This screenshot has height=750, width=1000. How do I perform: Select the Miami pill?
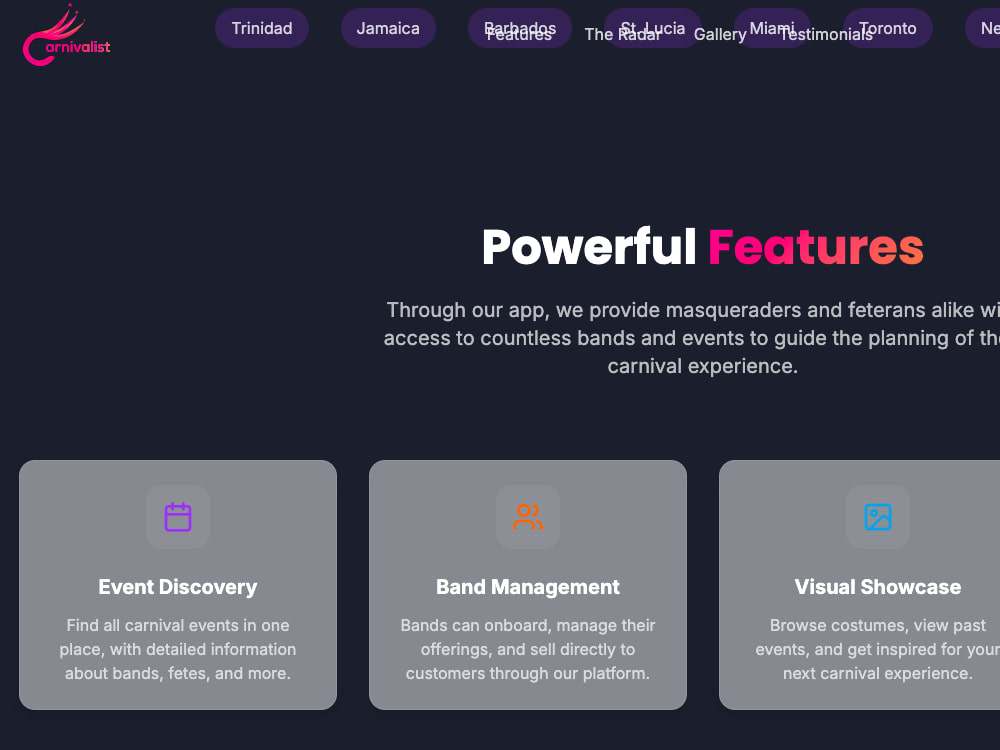coord(772,28)
